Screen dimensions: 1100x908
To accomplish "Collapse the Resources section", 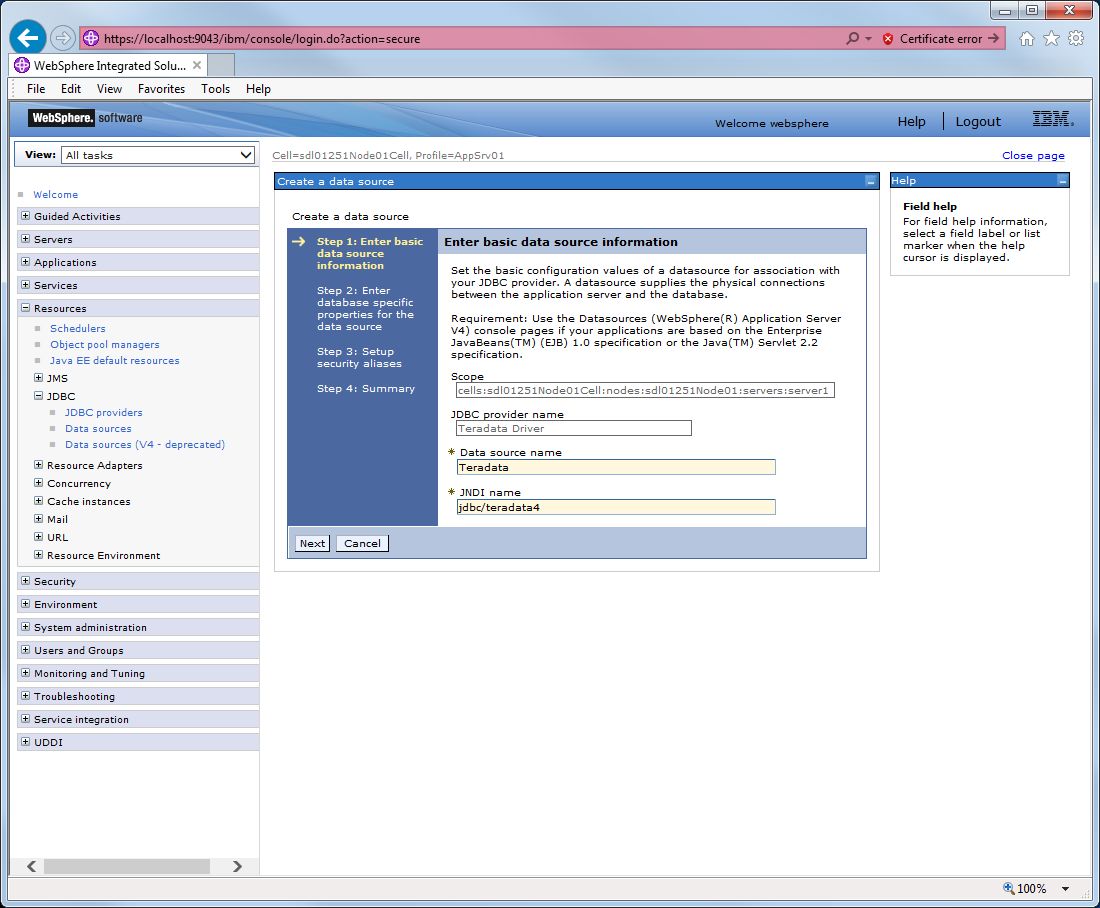I will [25, 307].
